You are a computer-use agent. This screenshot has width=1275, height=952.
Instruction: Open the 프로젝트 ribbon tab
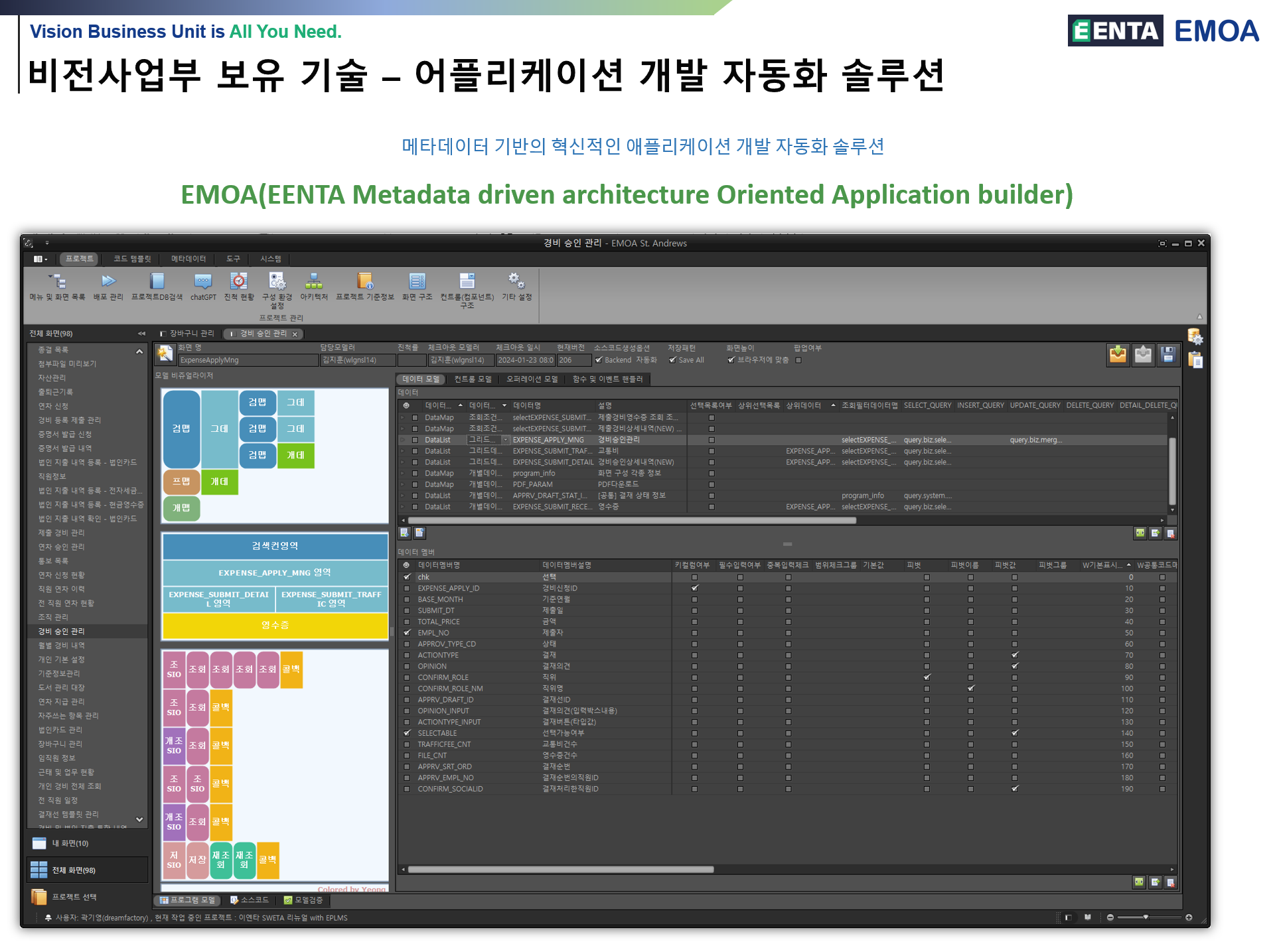coord(80,259)
